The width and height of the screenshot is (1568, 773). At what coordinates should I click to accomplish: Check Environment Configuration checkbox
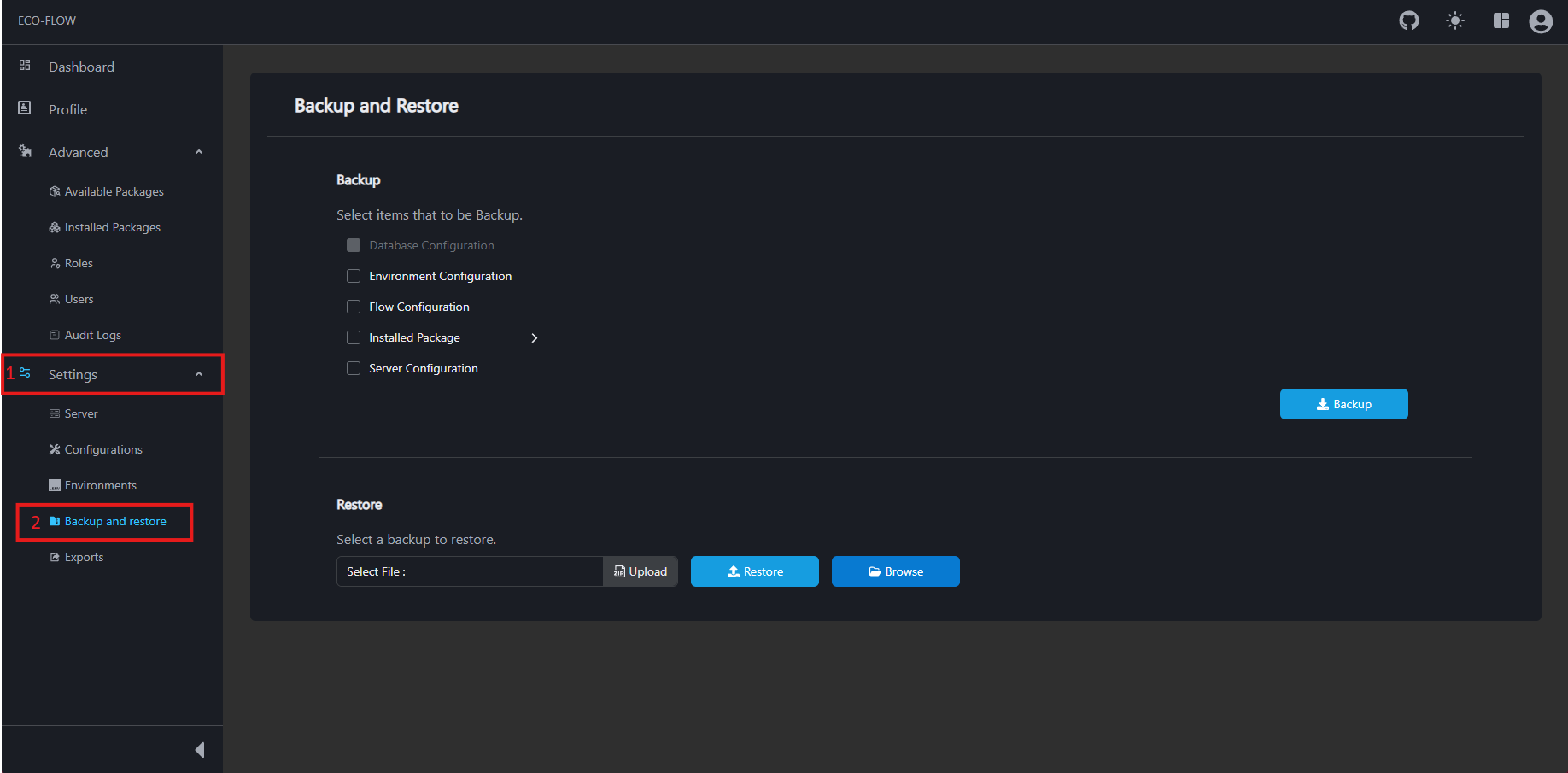[354, 276]
